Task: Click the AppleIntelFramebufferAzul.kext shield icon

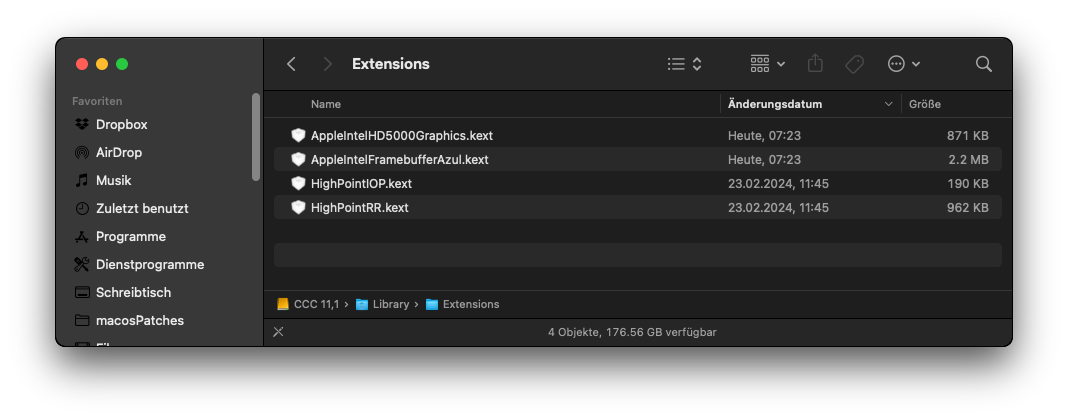Action: click(298, 159)
